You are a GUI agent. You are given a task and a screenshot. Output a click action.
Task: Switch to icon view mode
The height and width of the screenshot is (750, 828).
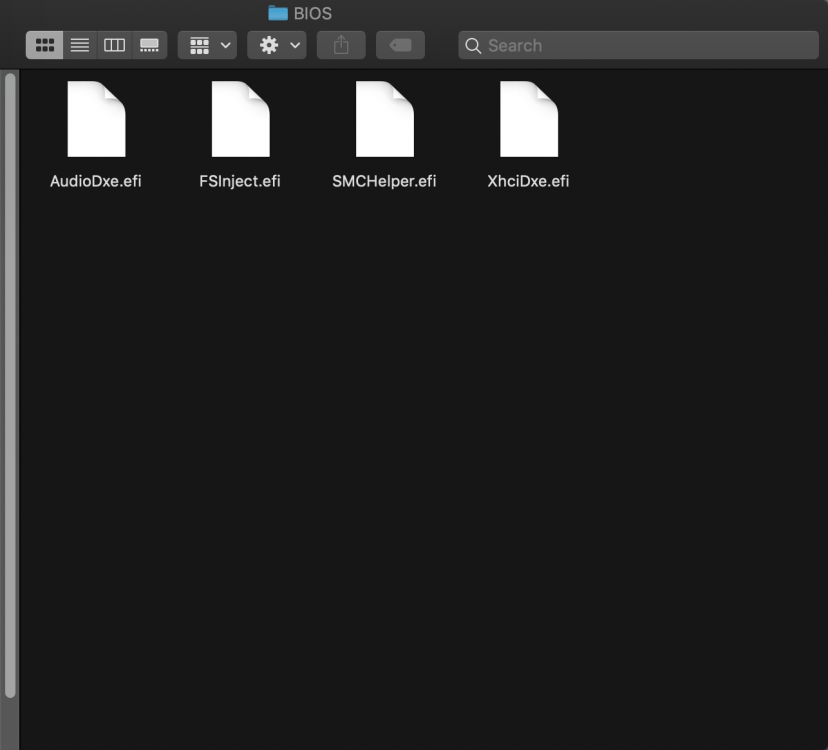click(x=44, y=45)
